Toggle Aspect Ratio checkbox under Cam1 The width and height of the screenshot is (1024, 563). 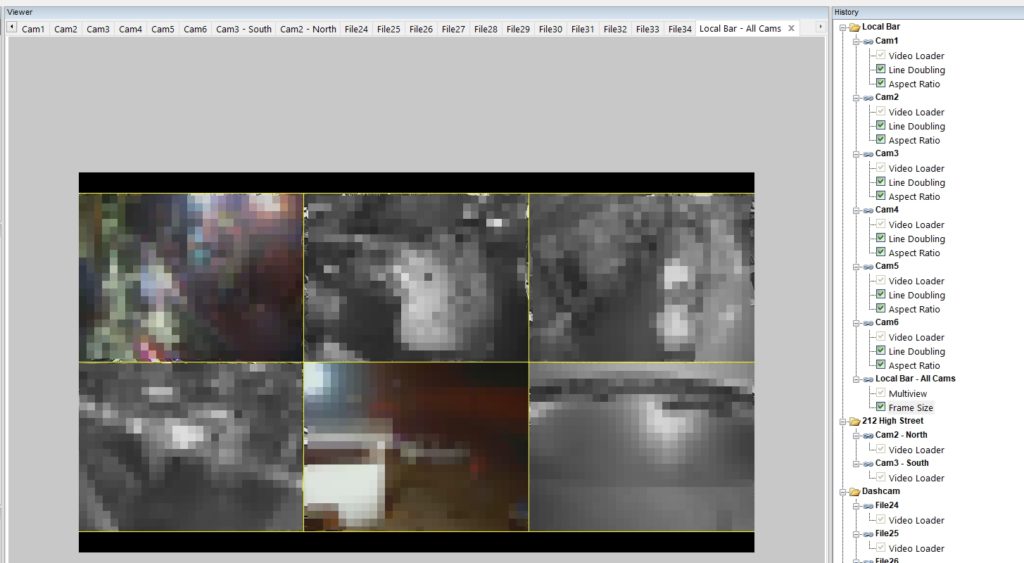click(x=880, y=83)
